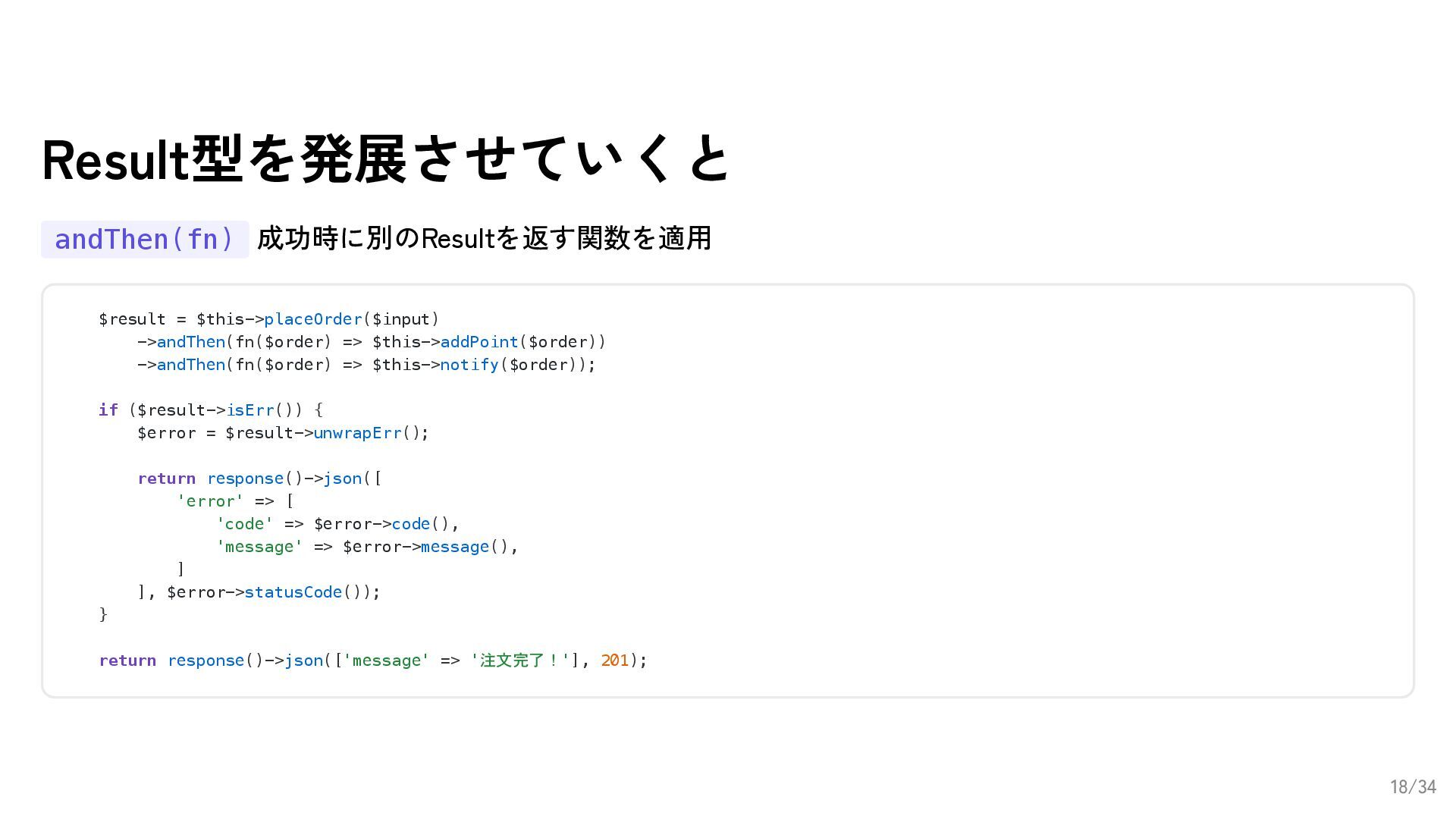The width and height of the screenshot is (1456, 819).
Task: Click notify method in the code
Action: point(469,365)
